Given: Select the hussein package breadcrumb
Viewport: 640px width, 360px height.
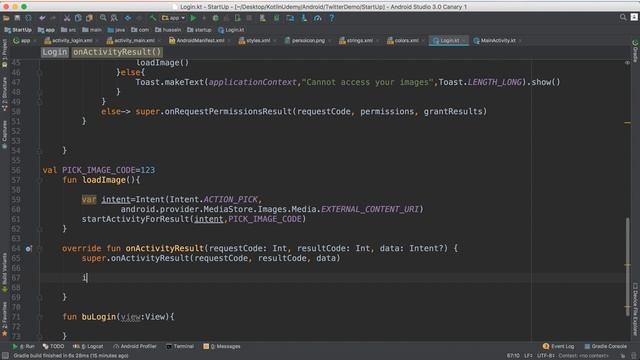Looking at the screenshot, I should [x=168, y=30].
